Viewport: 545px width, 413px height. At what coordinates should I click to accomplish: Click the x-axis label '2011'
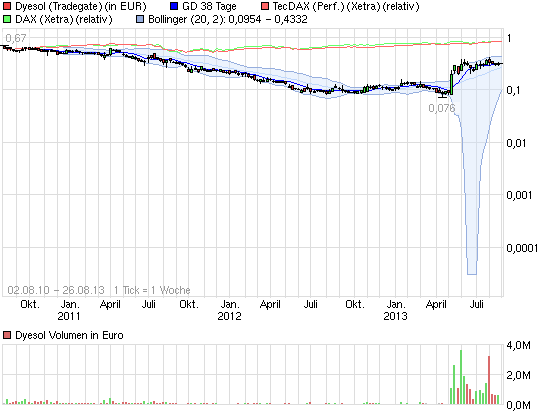tap(69, 316)
